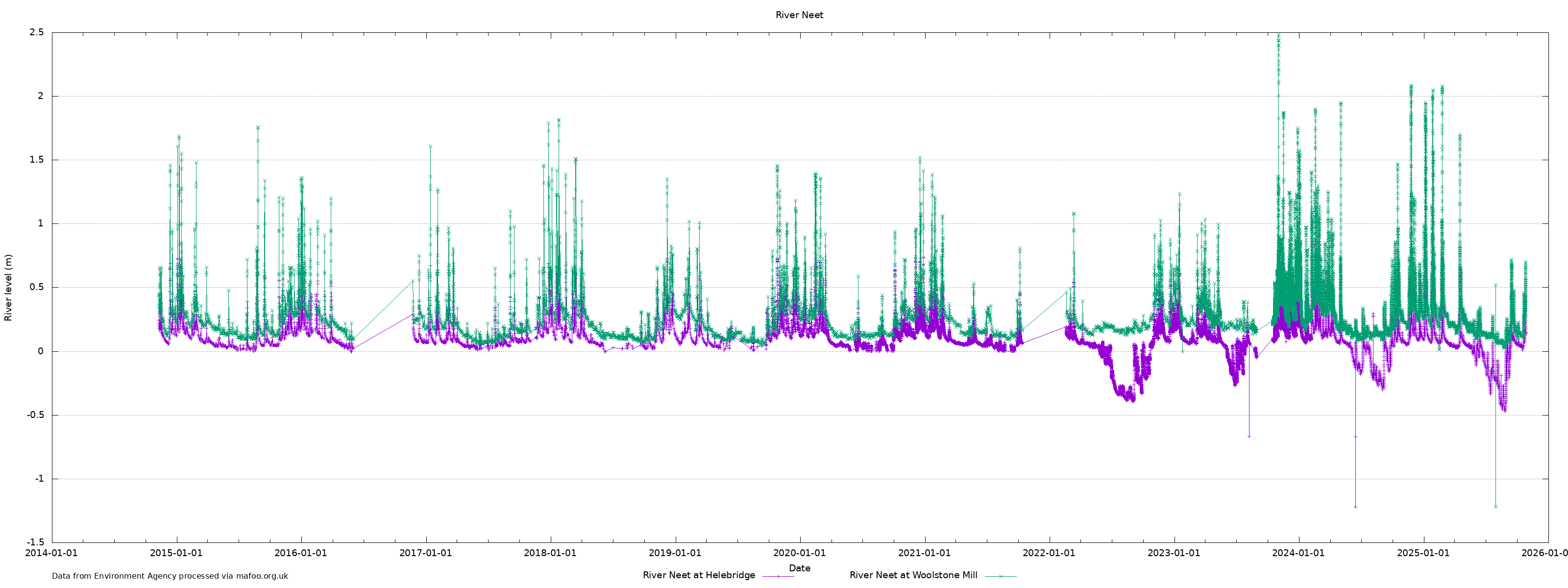Click the 0 y-axis tick label
1568x588 pixels.
coord(41,351)
